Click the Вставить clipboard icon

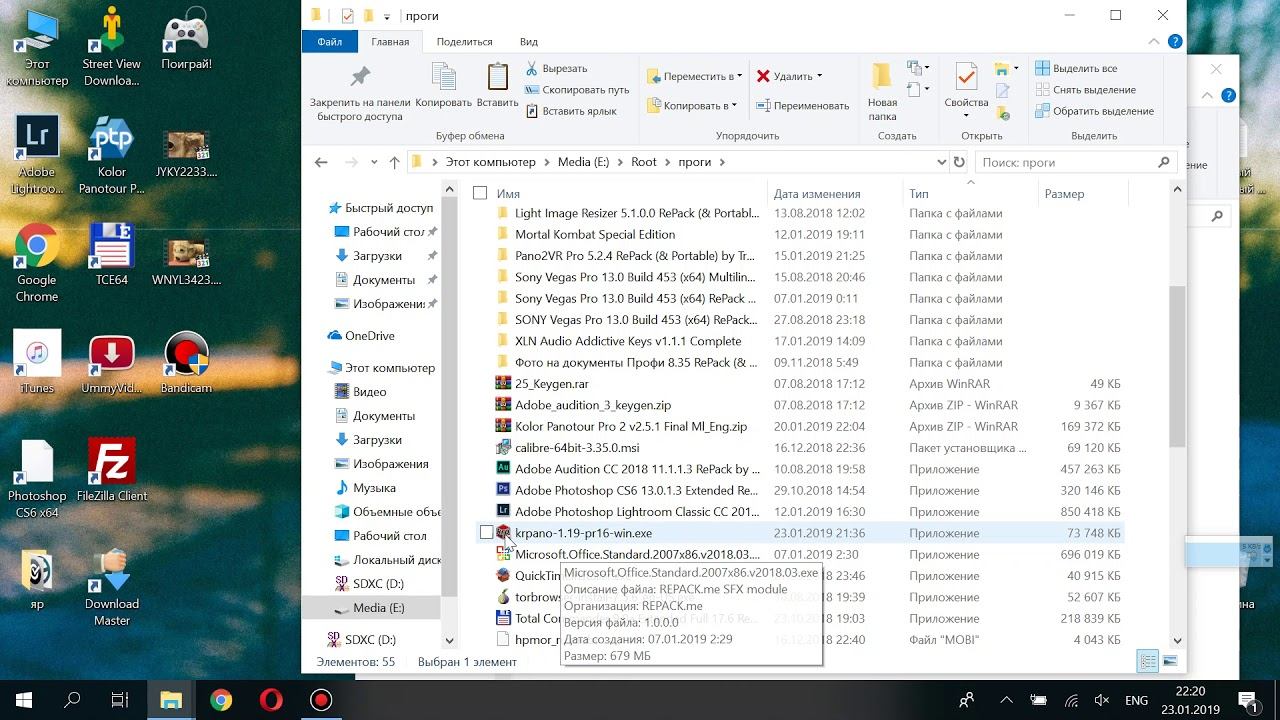pyautogui.click(x=497, y=78)
